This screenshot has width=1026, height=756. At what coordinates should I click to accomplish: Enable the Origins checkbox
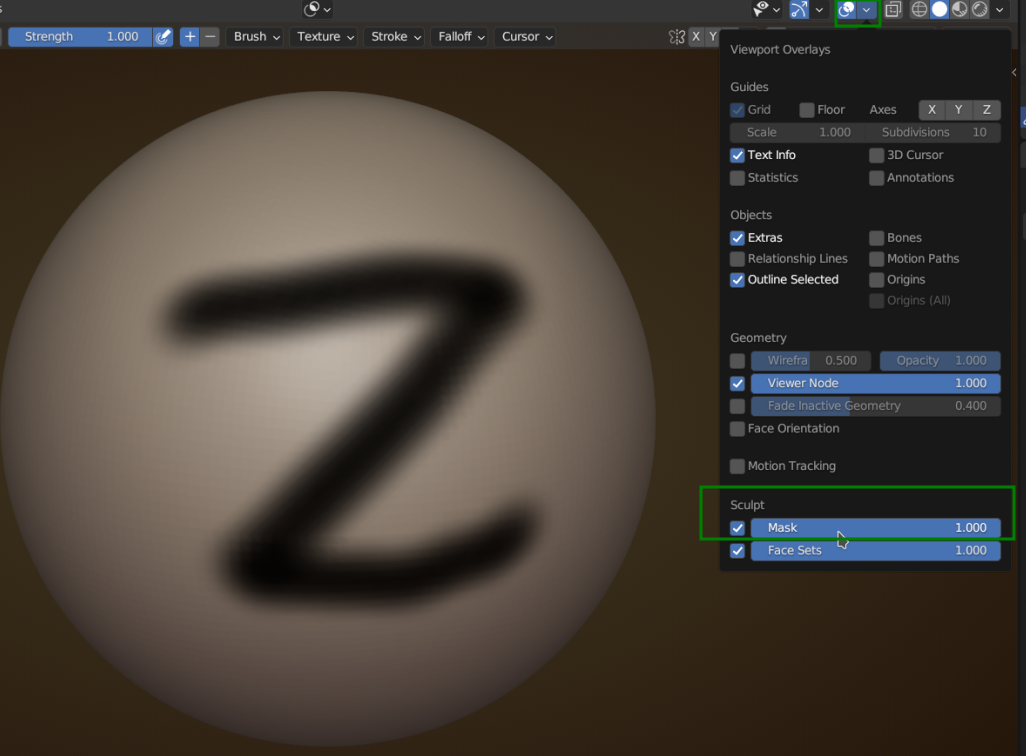click(x=877, y=279)
